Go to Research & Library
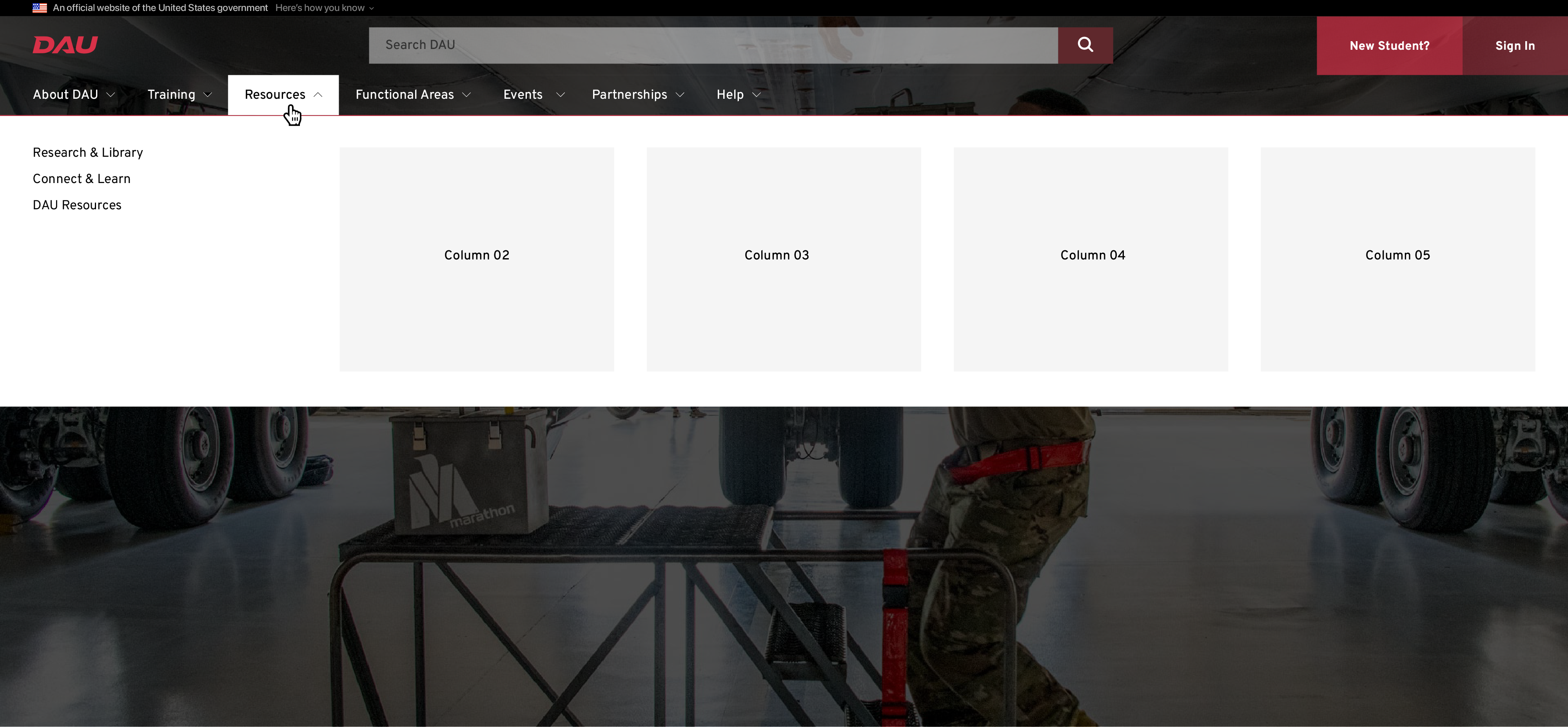 click(88, 153)
